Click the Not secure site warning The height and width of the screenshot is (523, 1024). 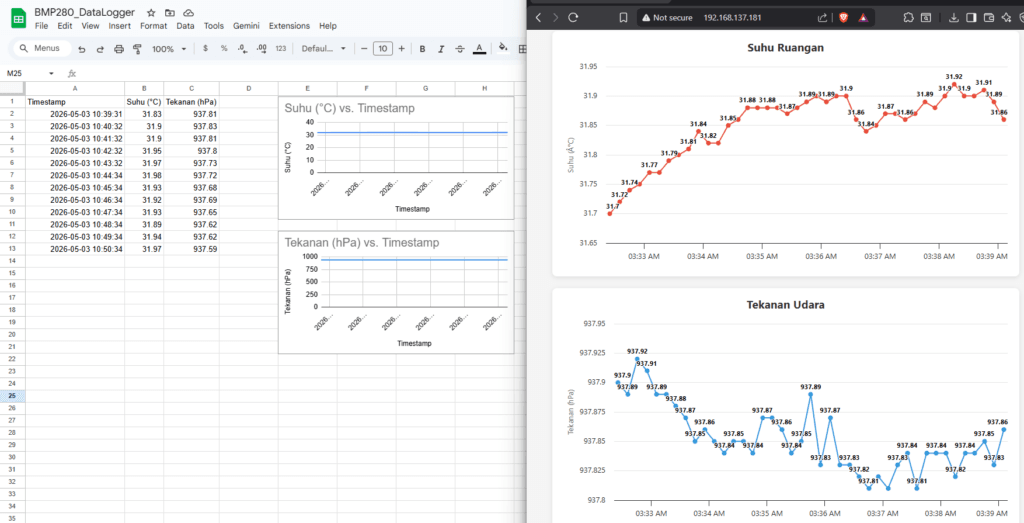click(667, 18)
